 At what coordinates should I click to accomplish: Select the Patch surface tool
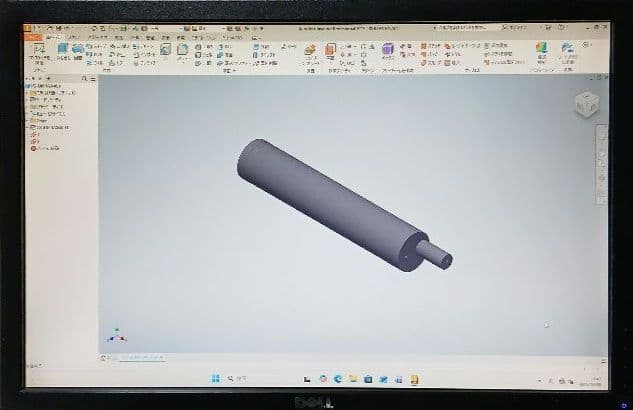click(430, 54)
